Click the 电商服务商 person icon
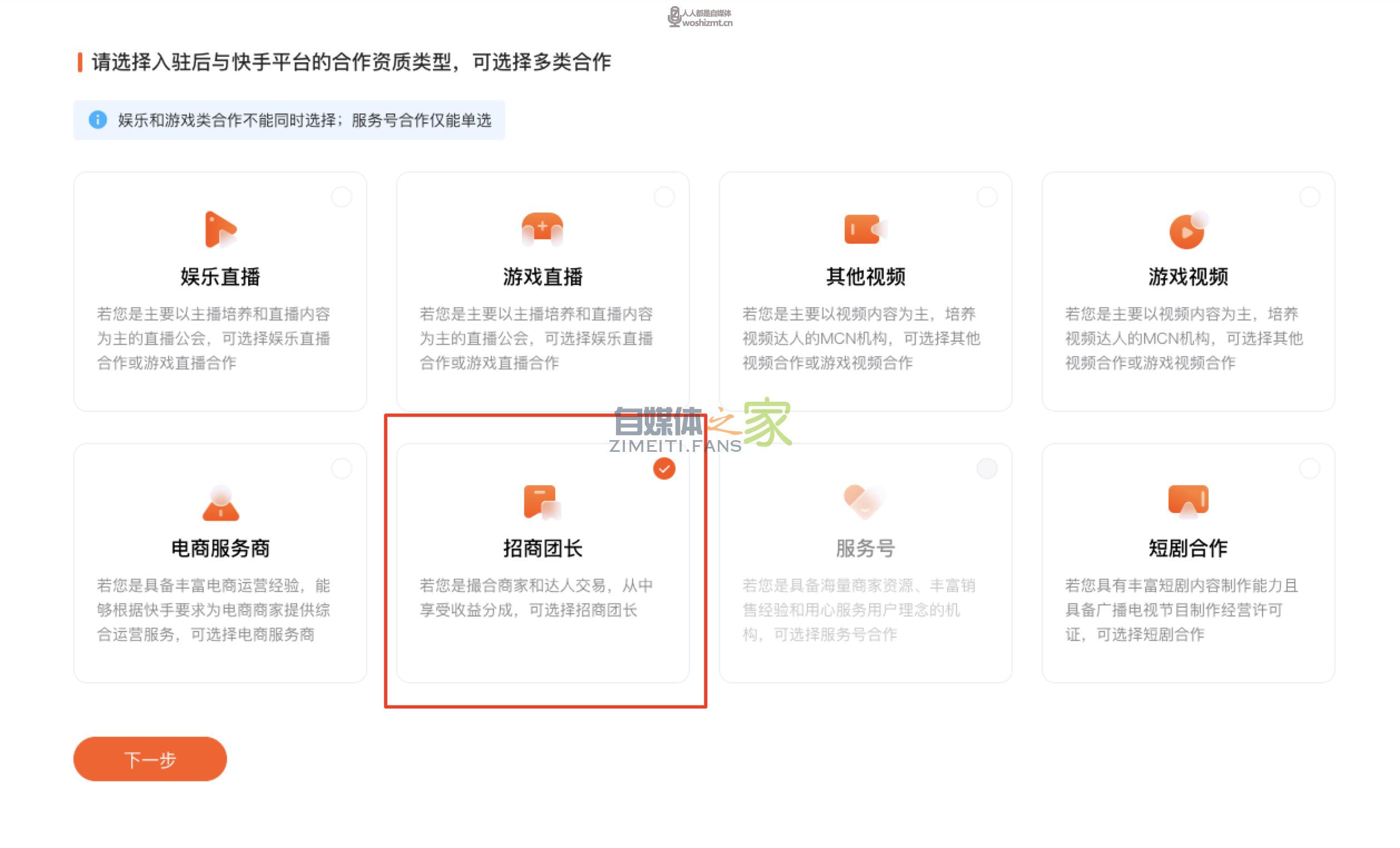Viewport: 1400px width, 848px height. coord(220,502)
